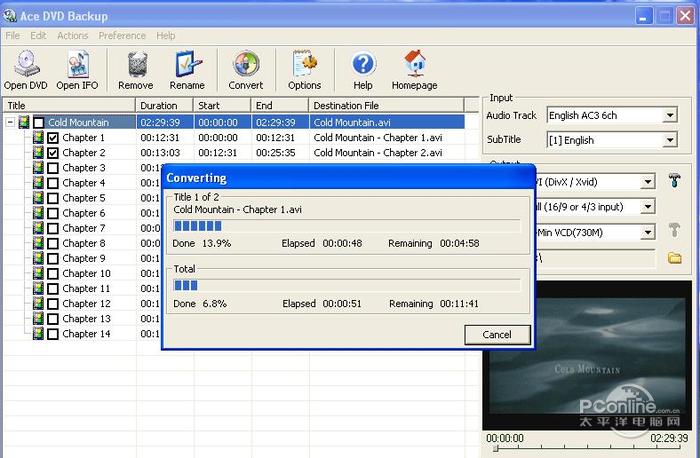This screenshot has width=700, height=458.
Task: Click the output folder browse icon
Action: pos(674,258)
